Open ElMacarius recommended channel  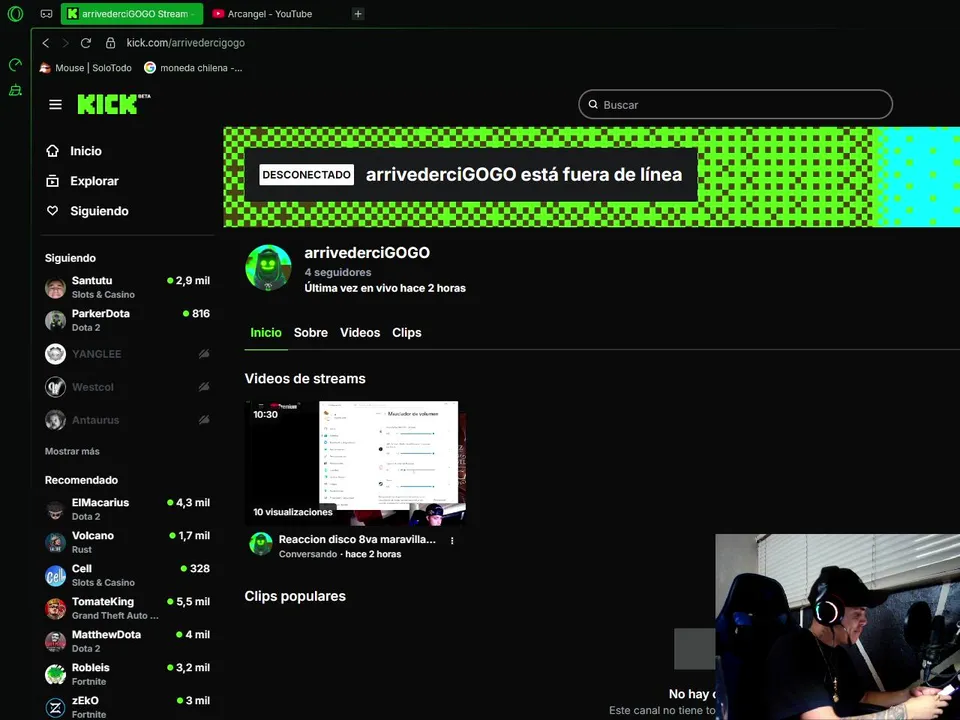(127, 509)
